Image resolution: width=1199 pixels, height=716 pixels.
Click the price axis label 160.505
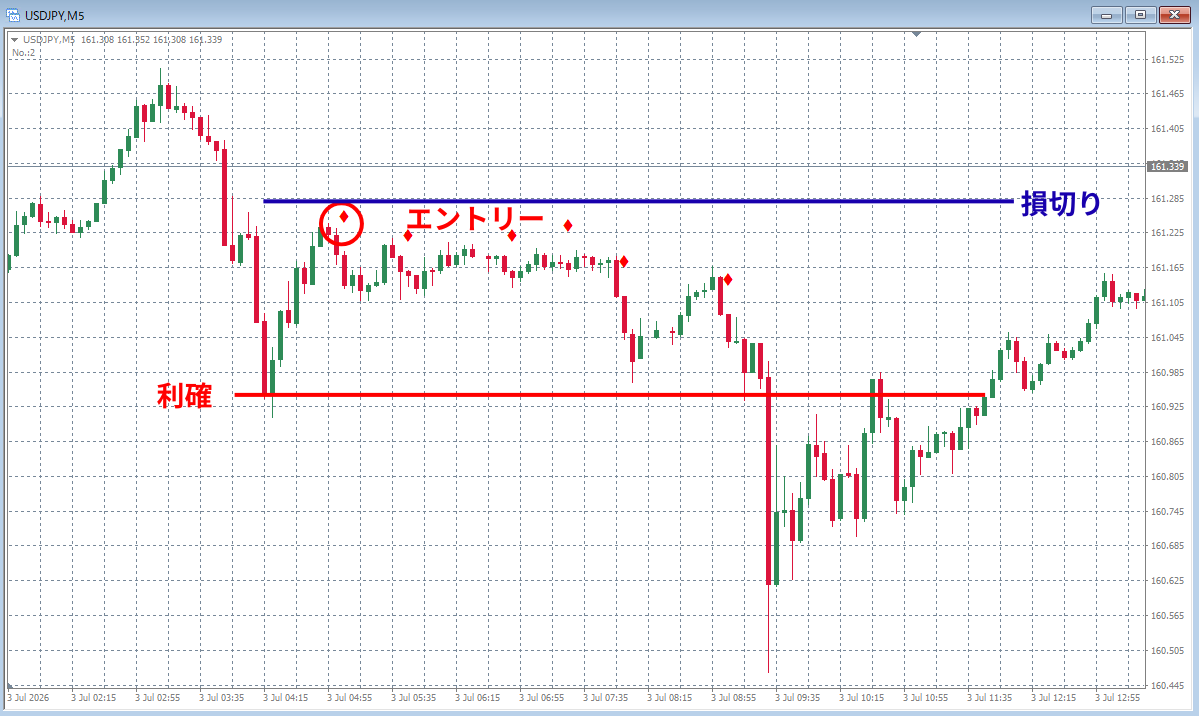click(x=1167, y=650)
